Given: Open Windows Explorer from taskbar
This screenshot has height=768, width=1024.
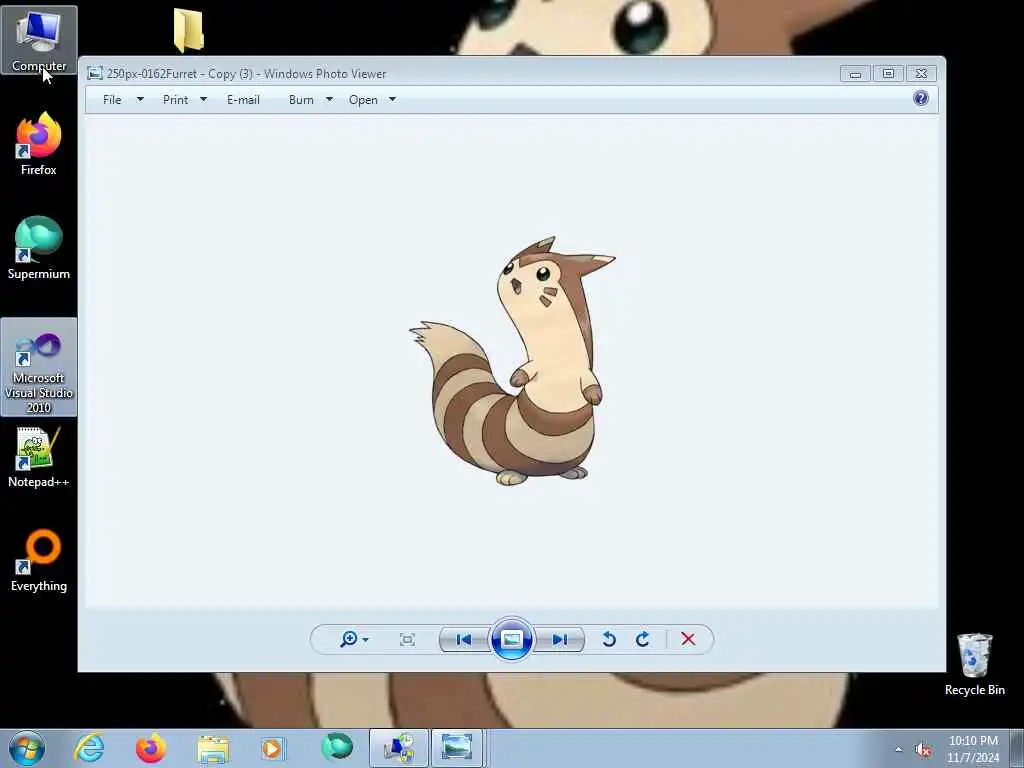Looking at the screenshot, I should click(213, 749).
